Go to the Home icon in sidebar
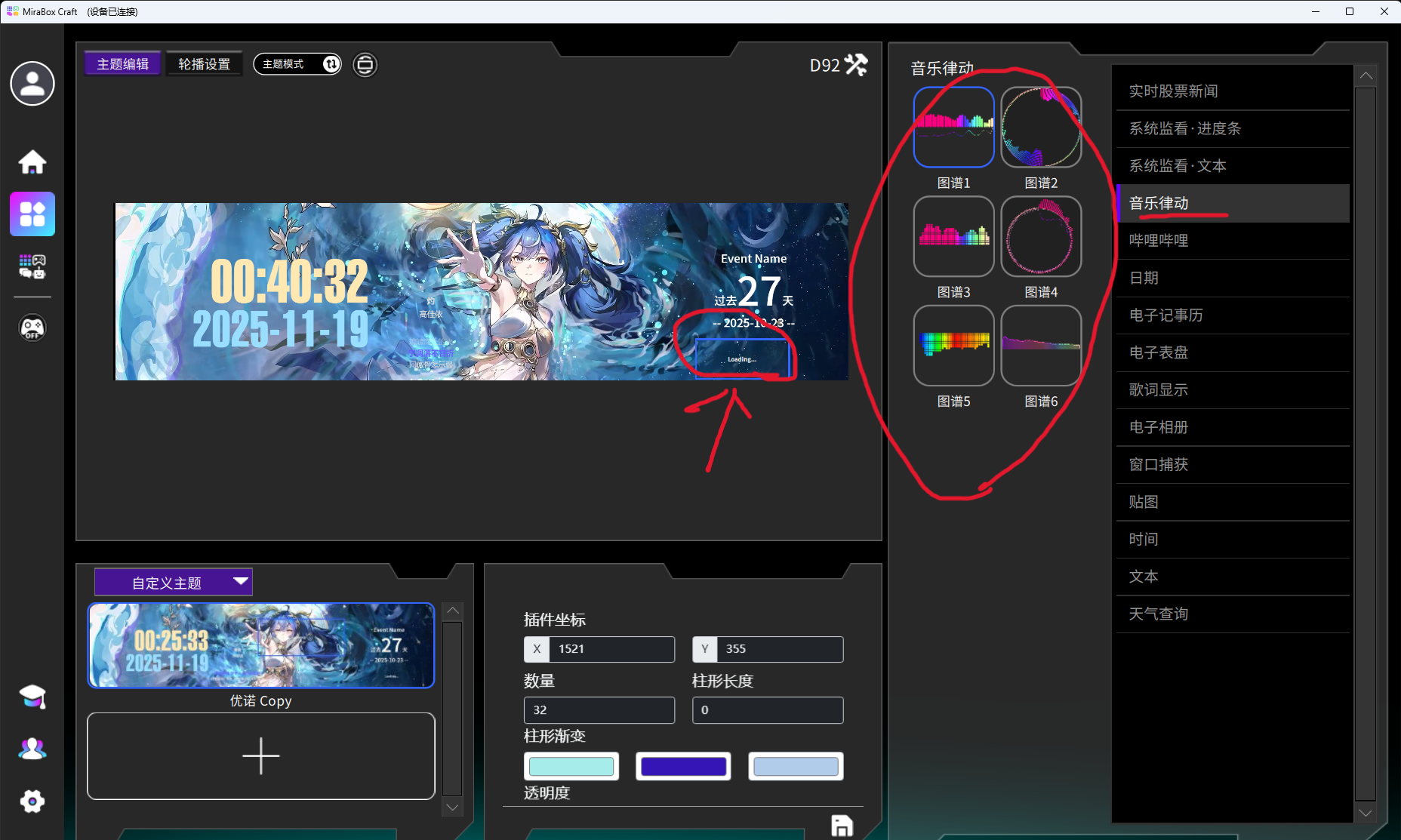1401x840 pixels. pyautogui.click(x=32, y=162)
